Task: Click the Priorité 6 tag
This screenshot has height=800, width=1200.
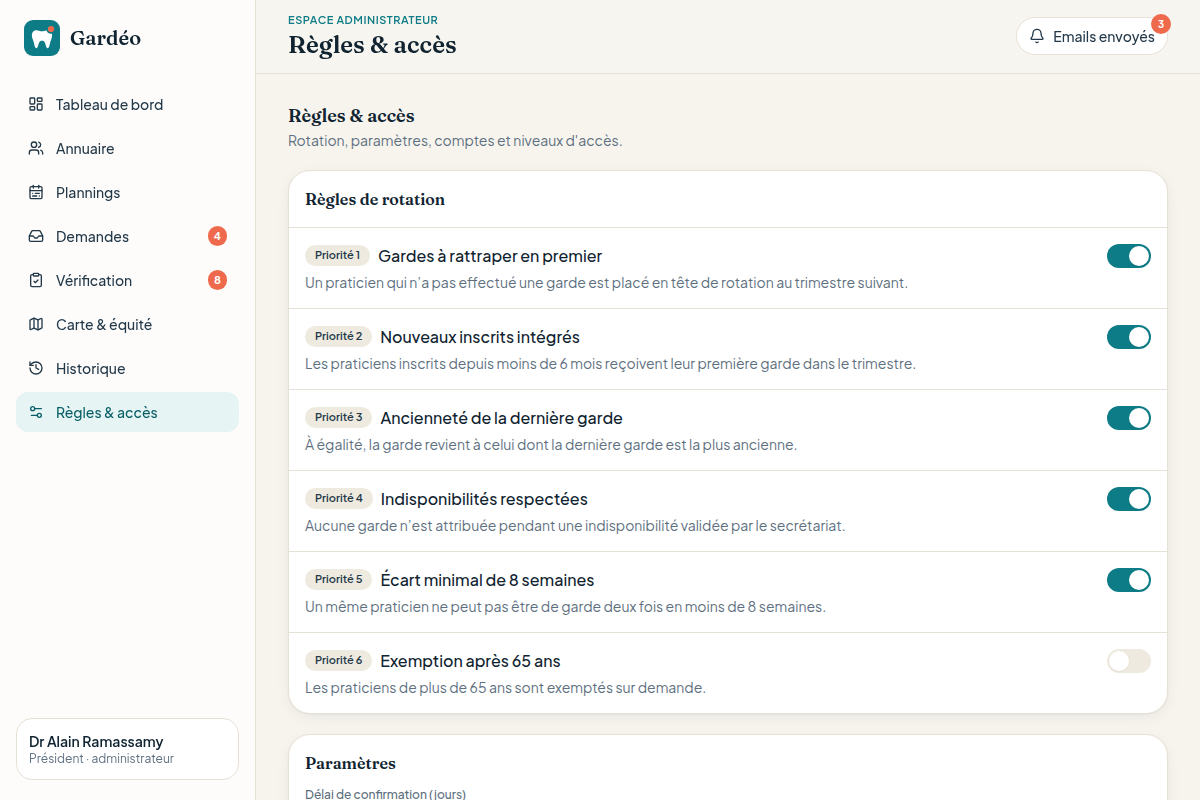Action: [338, 660]
